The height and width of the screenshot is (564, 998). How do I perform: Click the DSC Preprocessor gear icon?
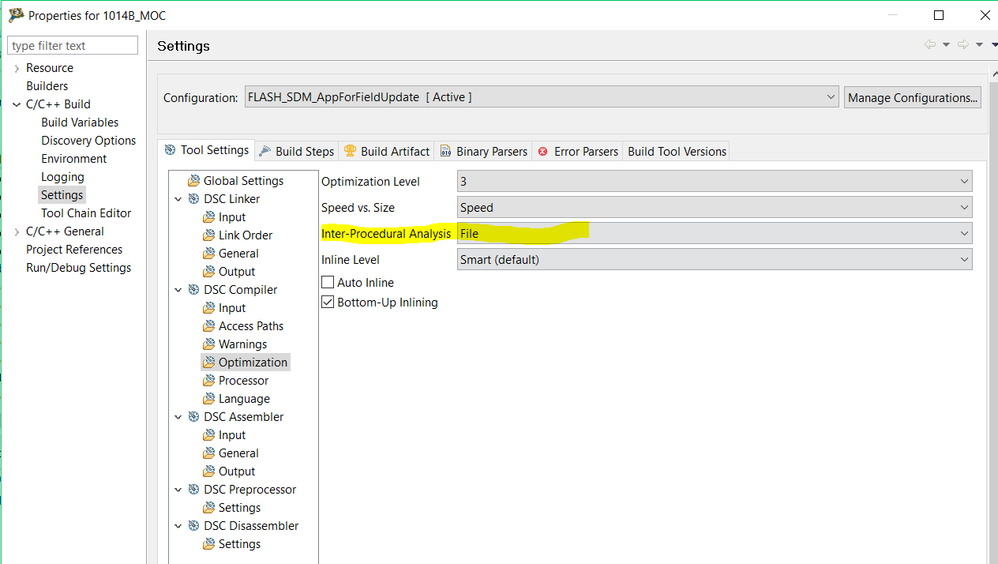tap(193, 489)
